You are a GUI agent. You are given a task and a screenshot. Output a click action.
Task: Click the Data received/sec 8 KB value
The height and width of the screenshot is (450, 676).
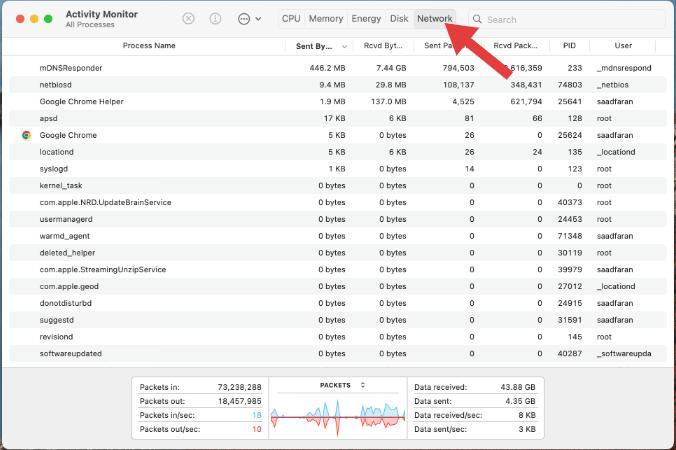coord(527,415)
